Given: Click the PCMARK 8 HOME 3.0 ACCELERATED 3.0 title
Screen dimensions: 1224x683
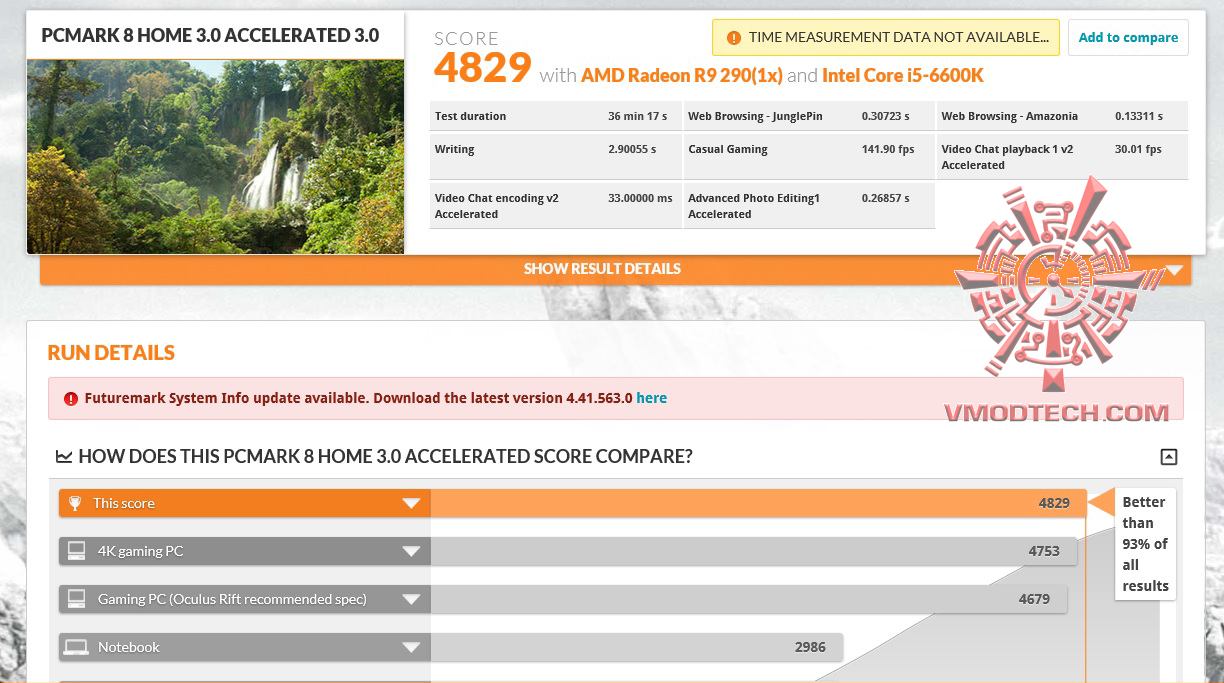Looking at the screenshot, I should (x=210, y=36).
